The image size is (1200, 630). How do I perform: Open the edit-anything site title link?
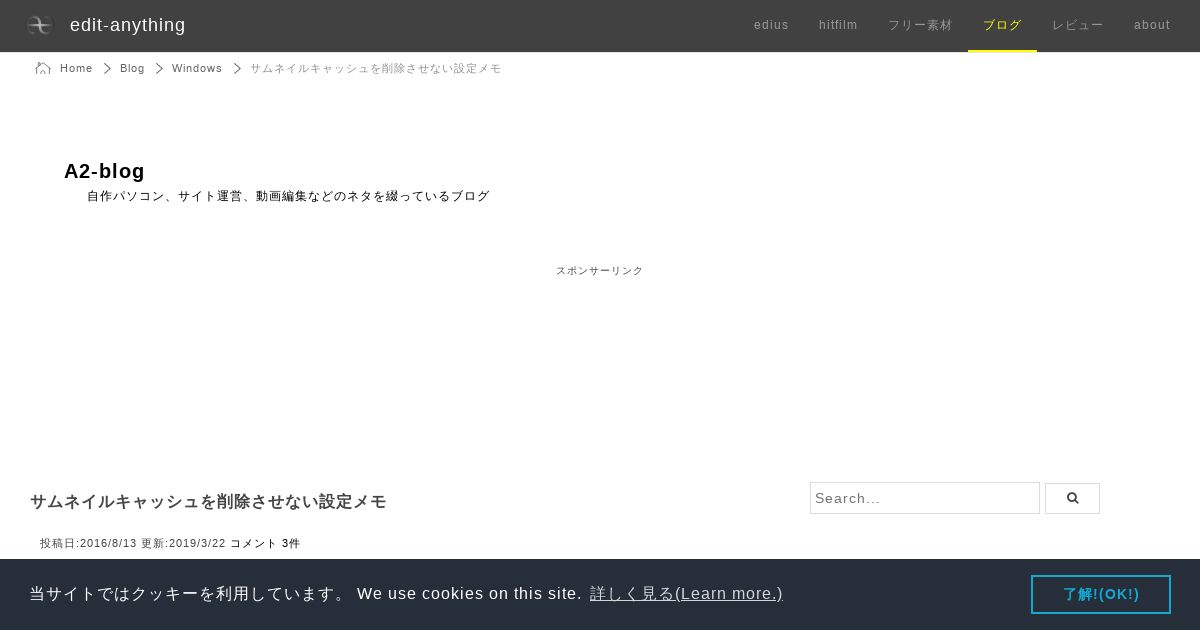click(128, 25)
